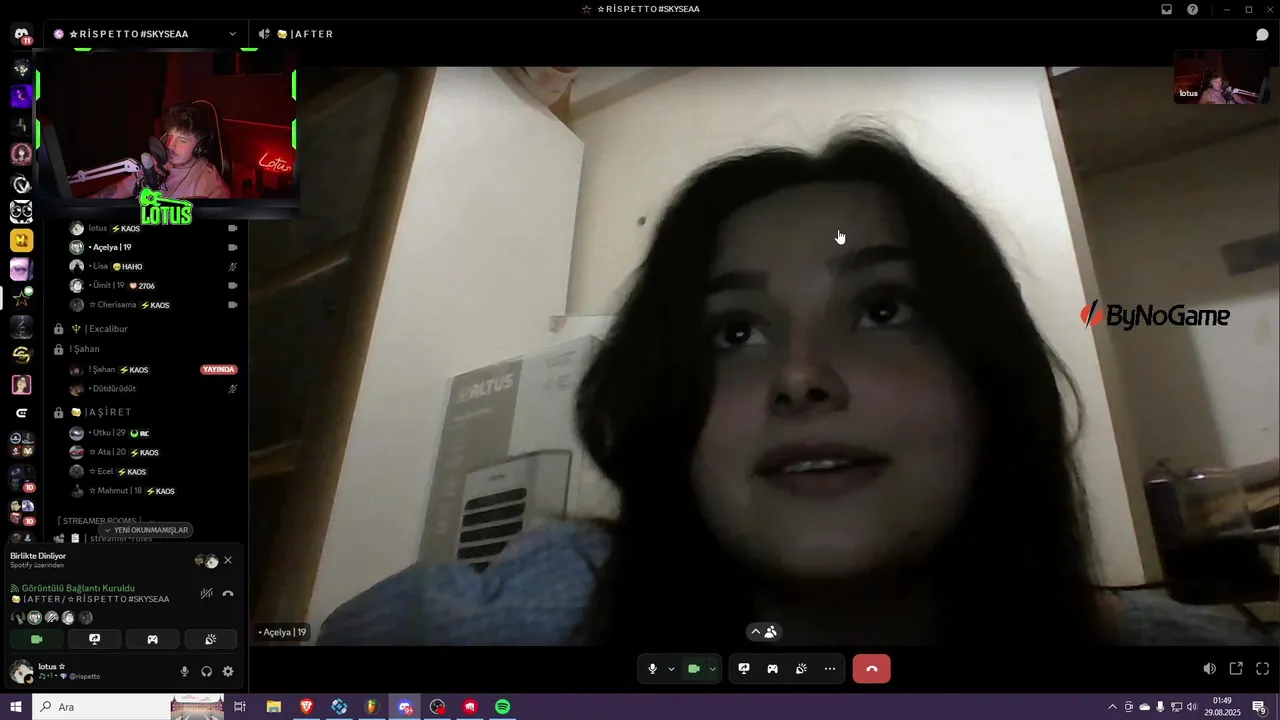Open Görüntülü Bağlantı Kuruldu connection info
This screenshot has width=1280, height=720.
(x=78, y=588)
